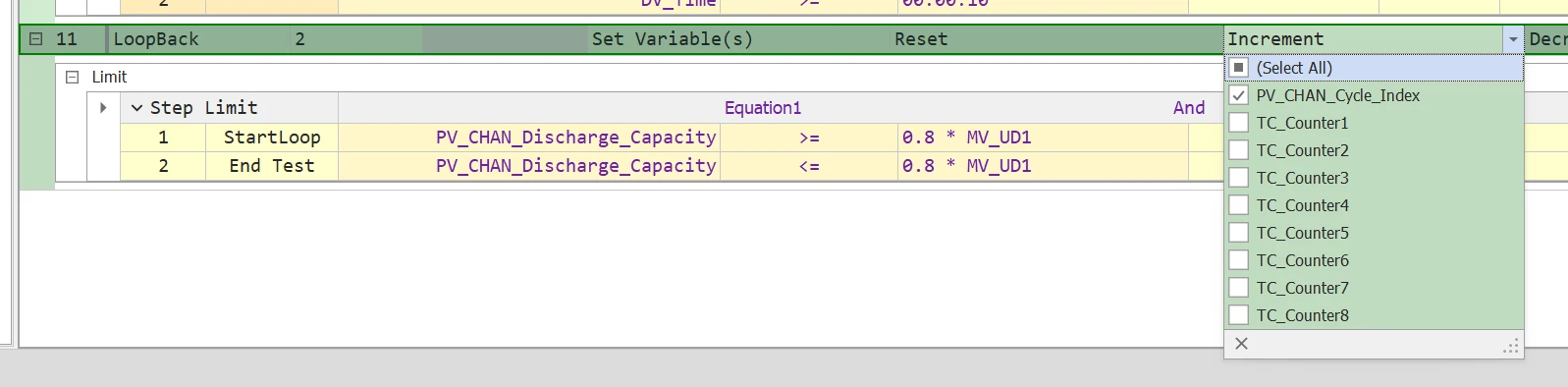Toggle the (Select All) checkbox
Screen dimensions: 1568x387
[1239, 68]
